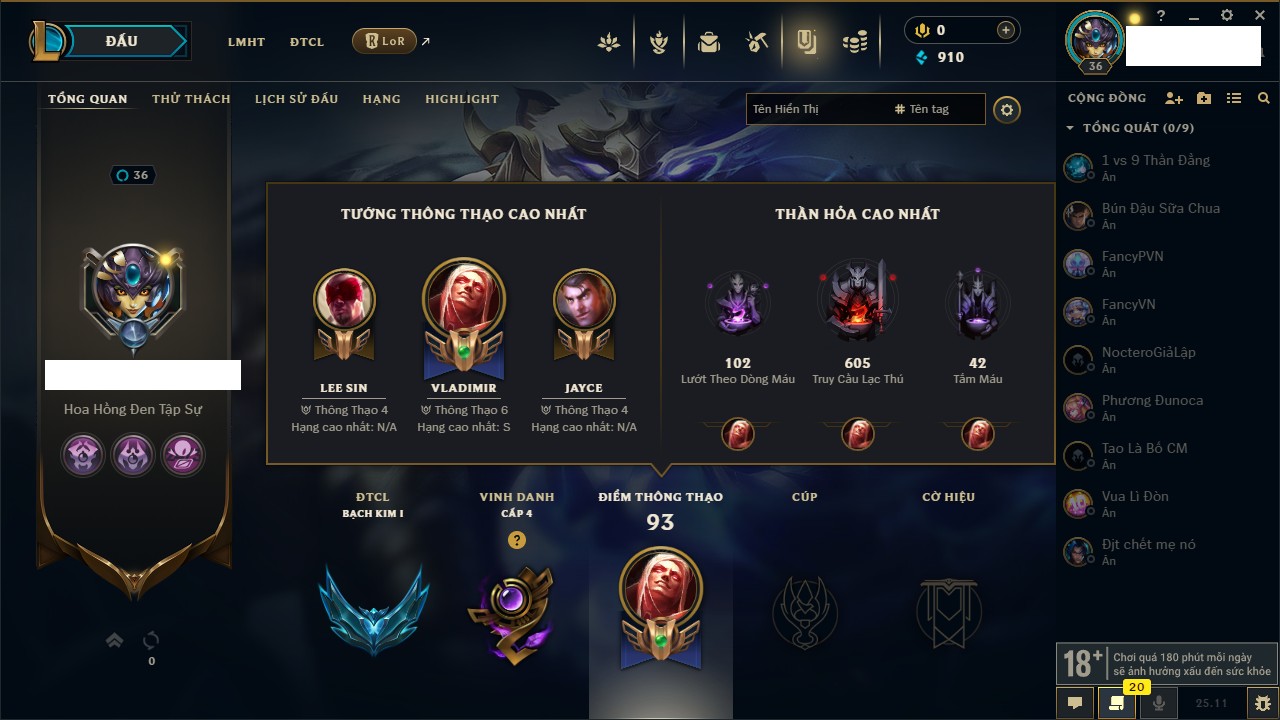Viewport: 1280px width, 720px height.
Task: Expand the rank arrow below profile banner
Action: click(114, 640)
